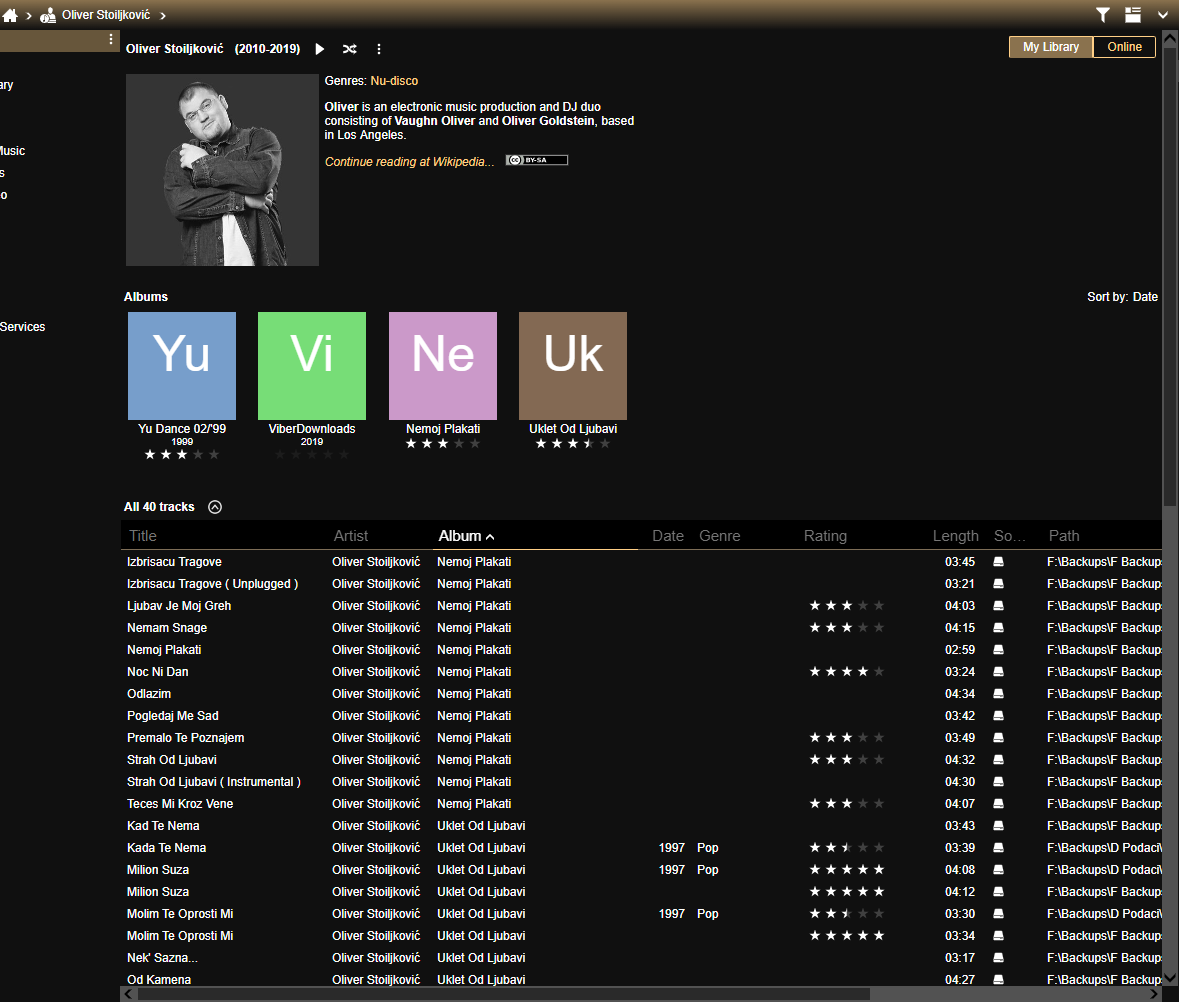Viewport: 1179px width, 1002px height.
Task: Collapse the All 40 tracks section
Action: pyautogui.click(x=215, y=507)
